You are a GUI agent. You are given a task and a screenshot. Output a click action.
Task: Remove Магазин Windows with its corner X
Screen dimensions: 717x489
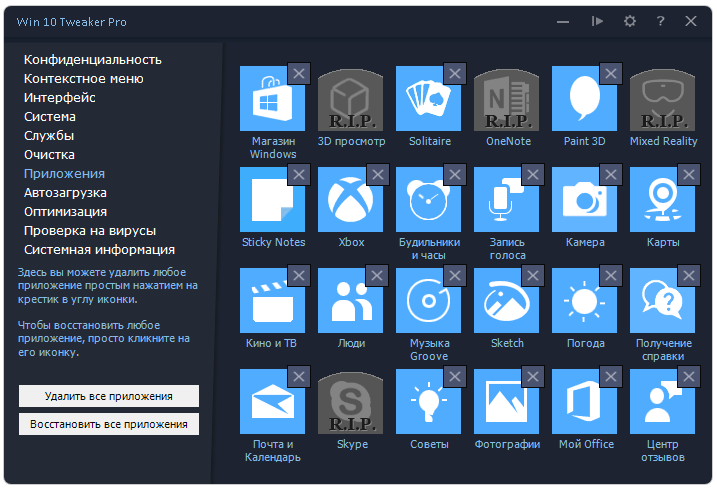[299, 74]
